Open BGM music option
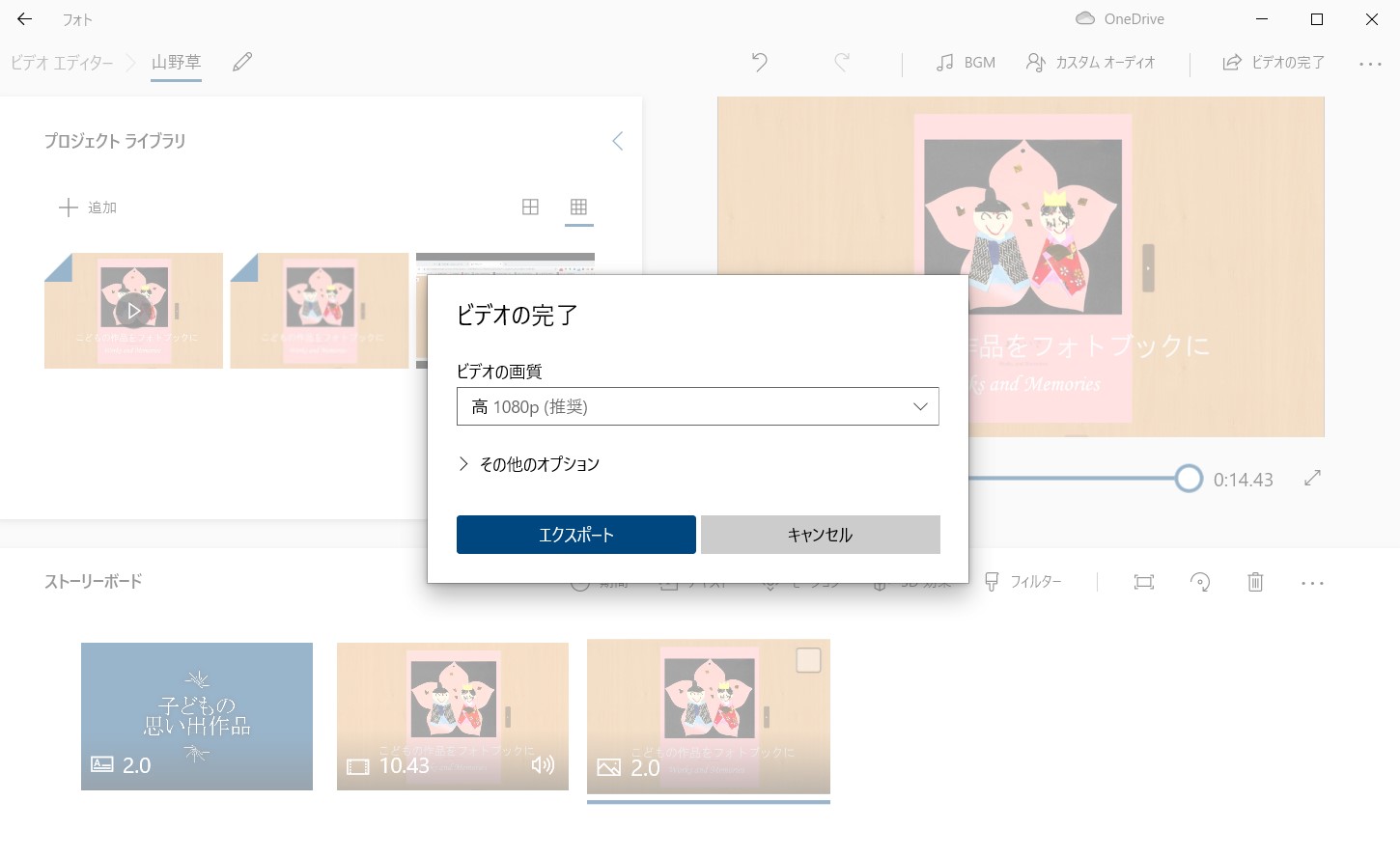The width and height of the screenshot is (1400, 856). pyautogui.click(x=966, y=63)
